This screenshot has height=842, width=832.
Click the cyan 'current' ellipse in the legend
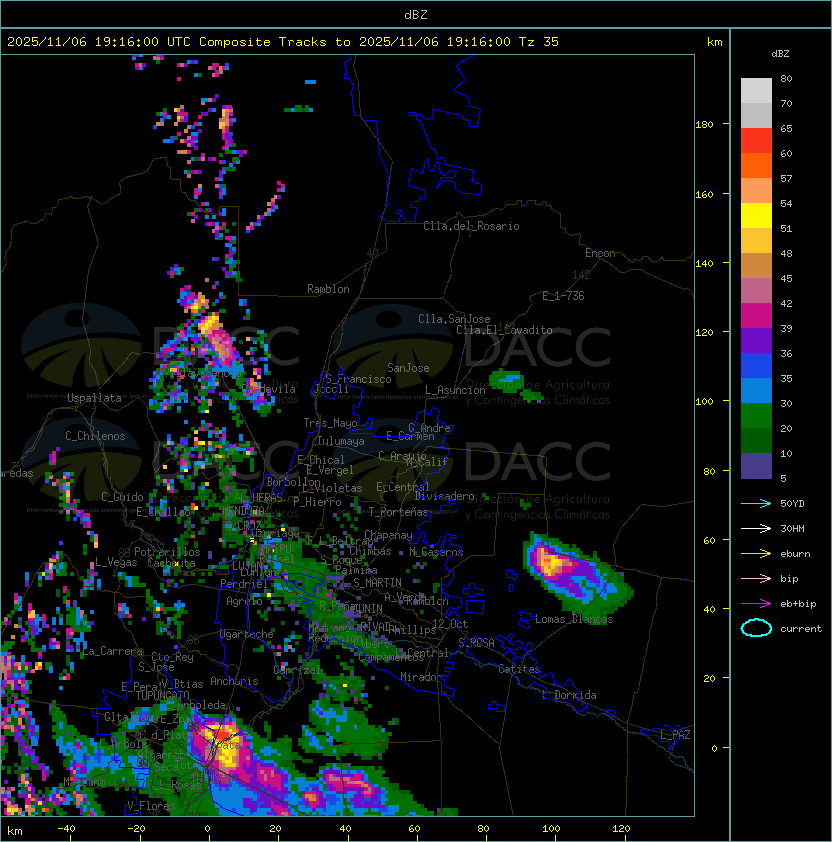pos(756,628)
